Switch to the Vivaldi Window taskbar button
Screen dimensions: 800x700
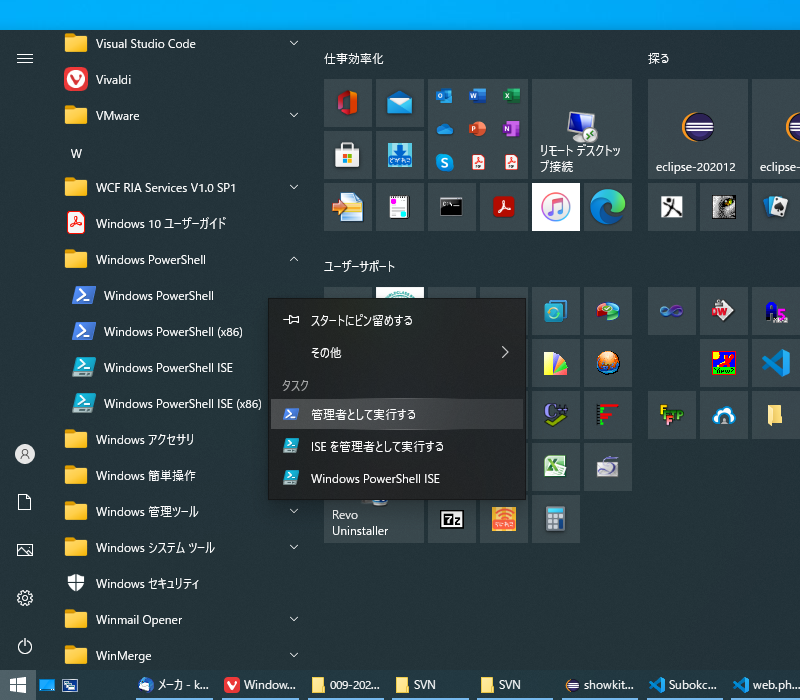261,685
